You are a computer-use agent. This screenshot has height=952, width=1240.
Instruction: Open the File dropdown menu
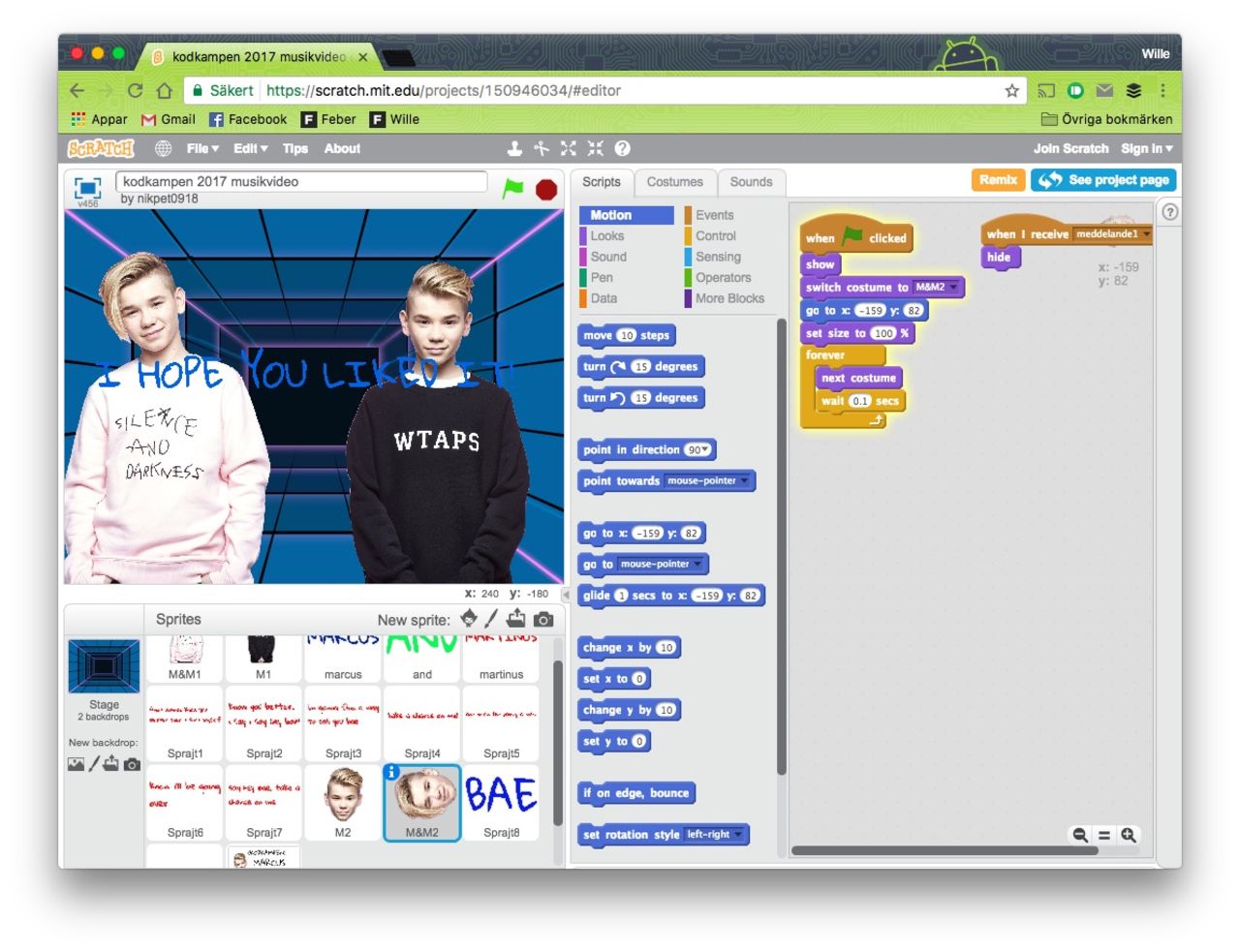click(x=202, y=148)
